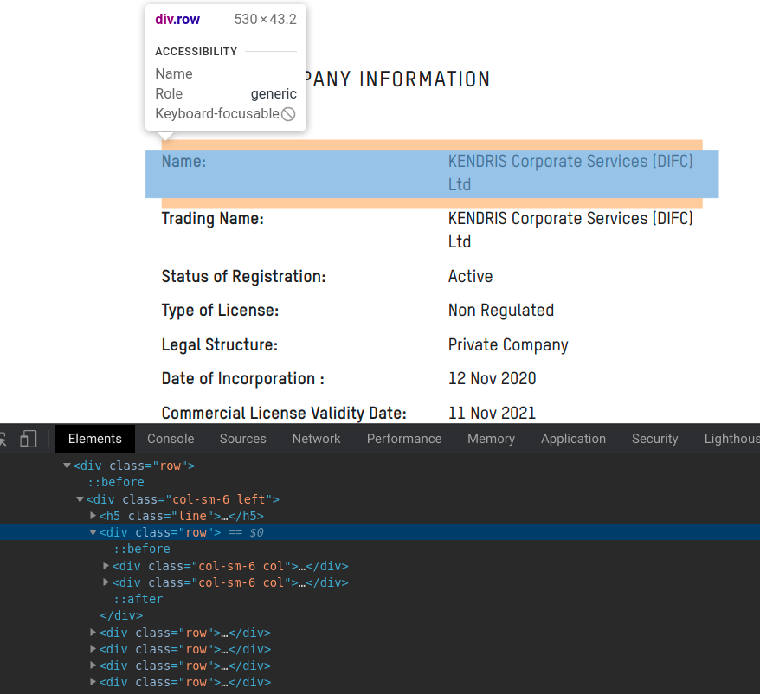Click the 'Trading Name:' label
The image size is (760, 694).
pyautogui.click(x=212, y=219)
